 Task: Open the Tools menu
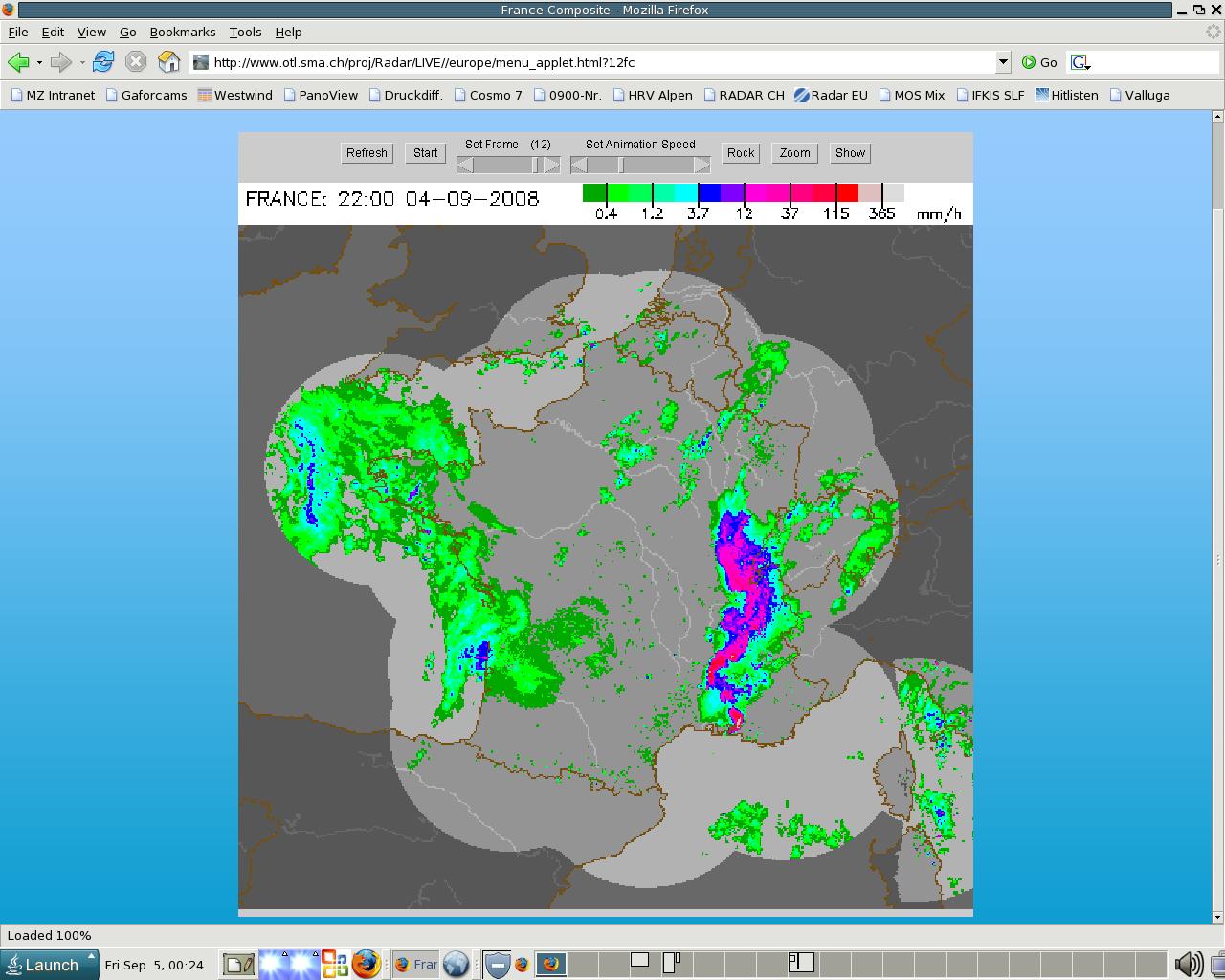tap(245, 32)
